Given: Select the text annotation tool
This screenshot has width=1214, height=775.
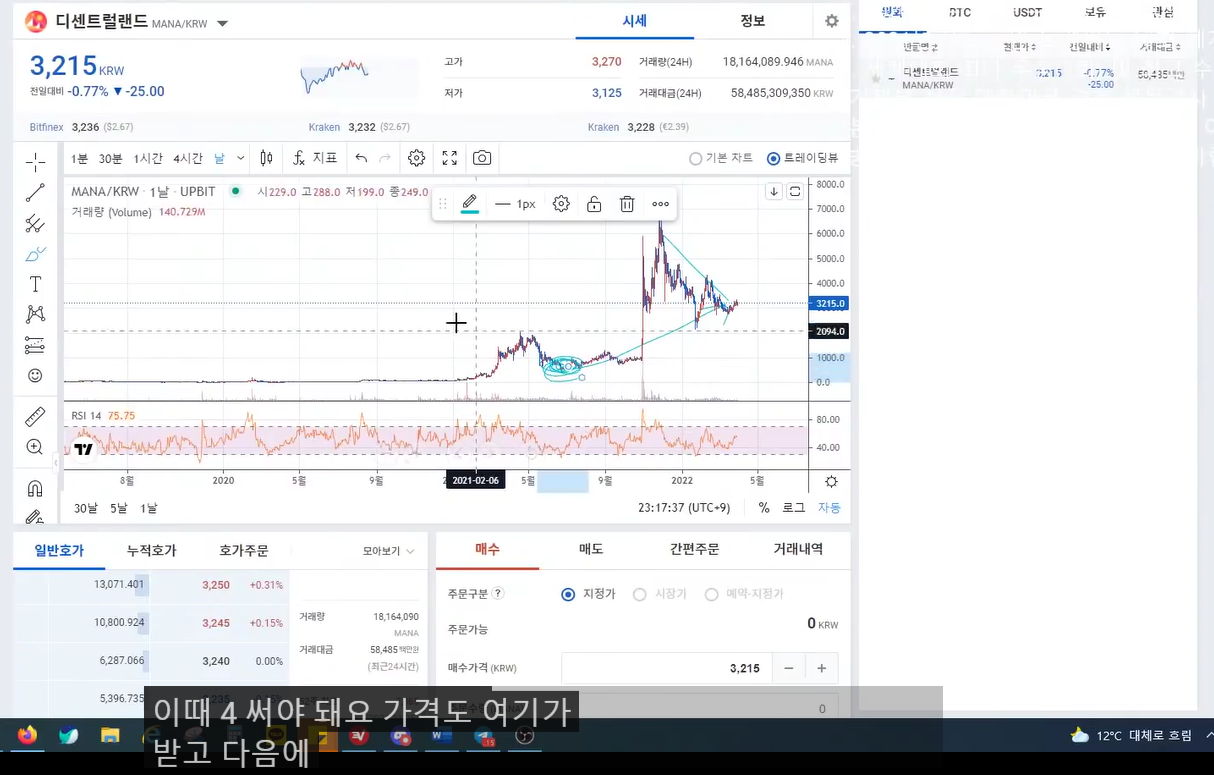Looking at the screenshot, I should pyautogui.click(x=35, y=284).
